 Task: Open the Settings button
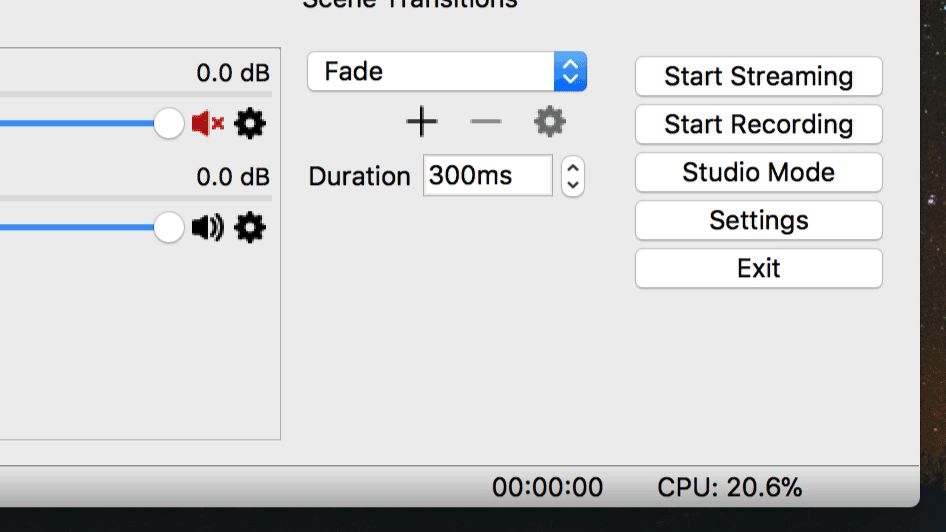(758, 220)
